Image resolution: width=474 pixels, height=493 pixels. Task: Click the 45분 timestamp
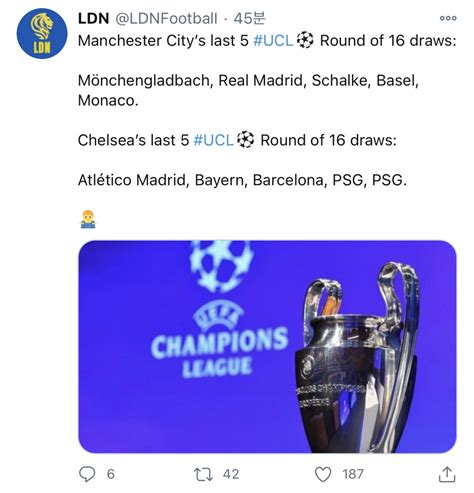[249, 18]
